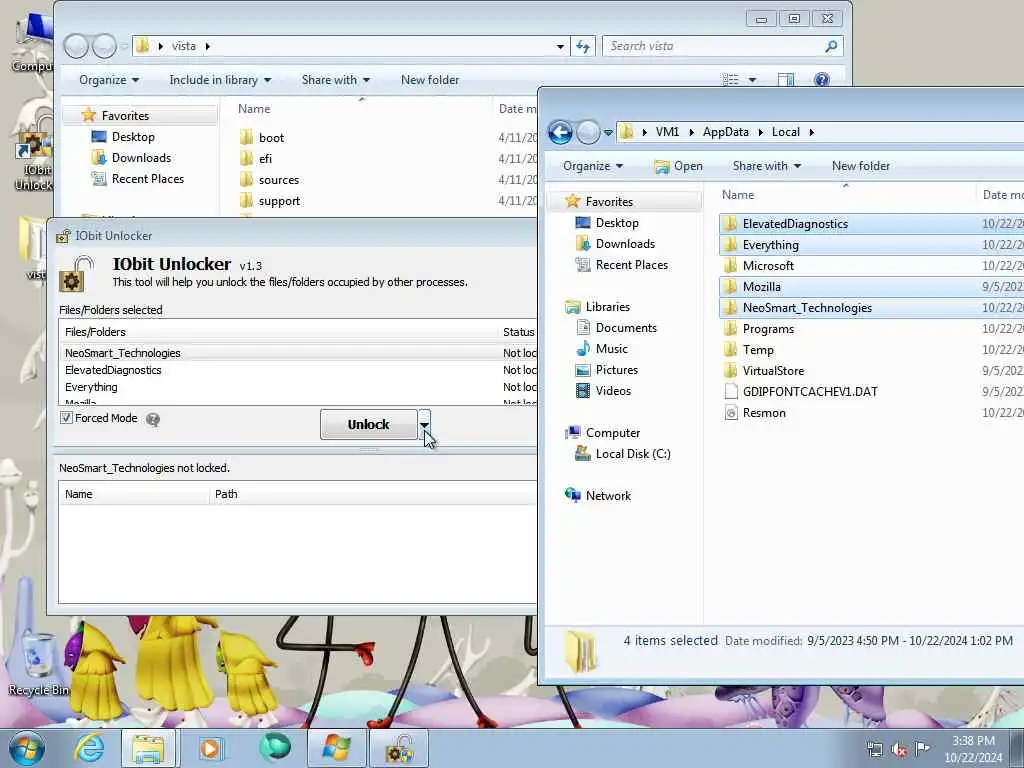Select the Programs folder

768,328
